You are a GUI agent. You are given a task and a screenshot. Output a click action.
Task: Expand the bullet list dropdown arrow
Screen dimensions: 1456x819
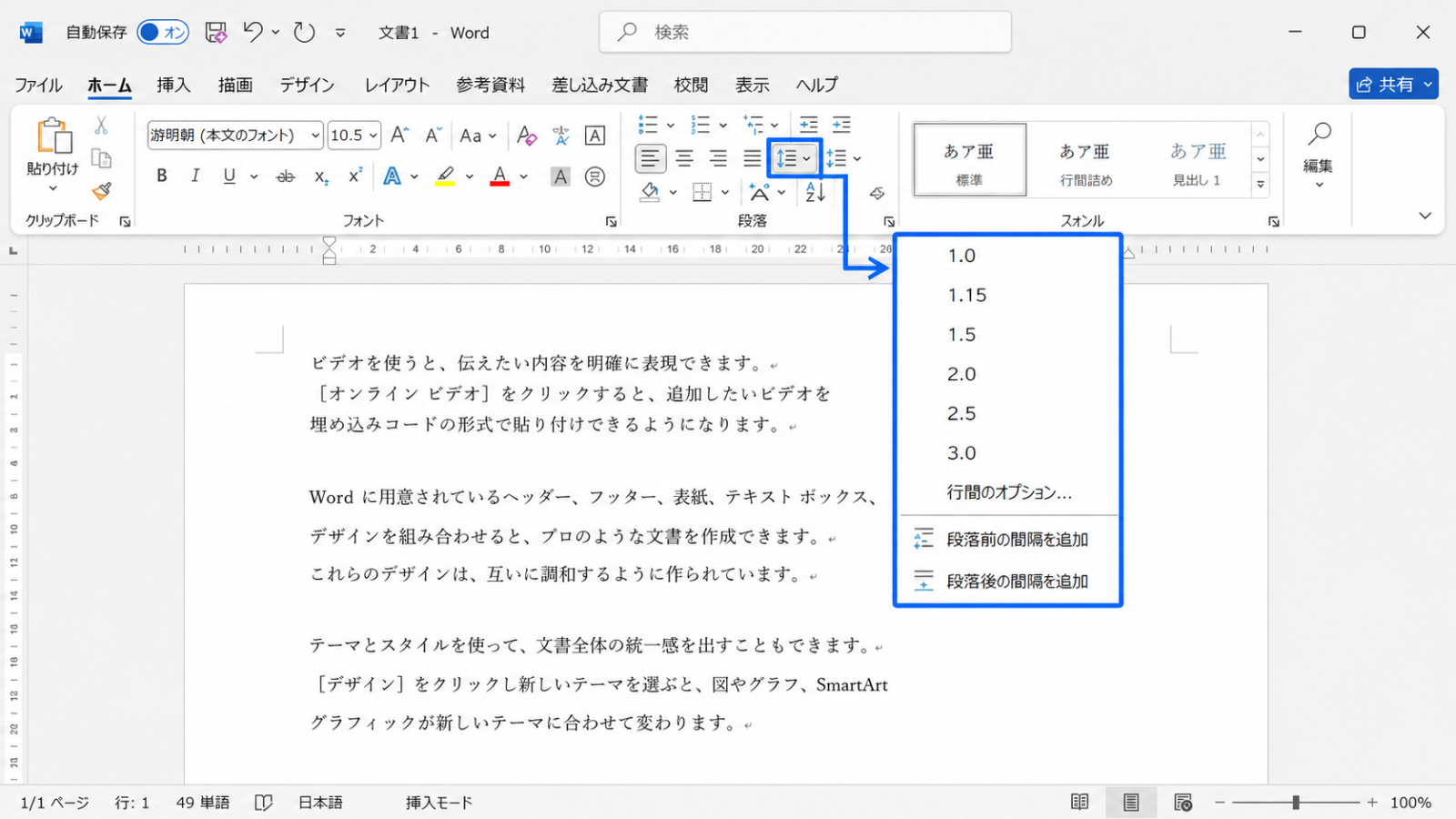pyautogui.click(x=671, y=125)
